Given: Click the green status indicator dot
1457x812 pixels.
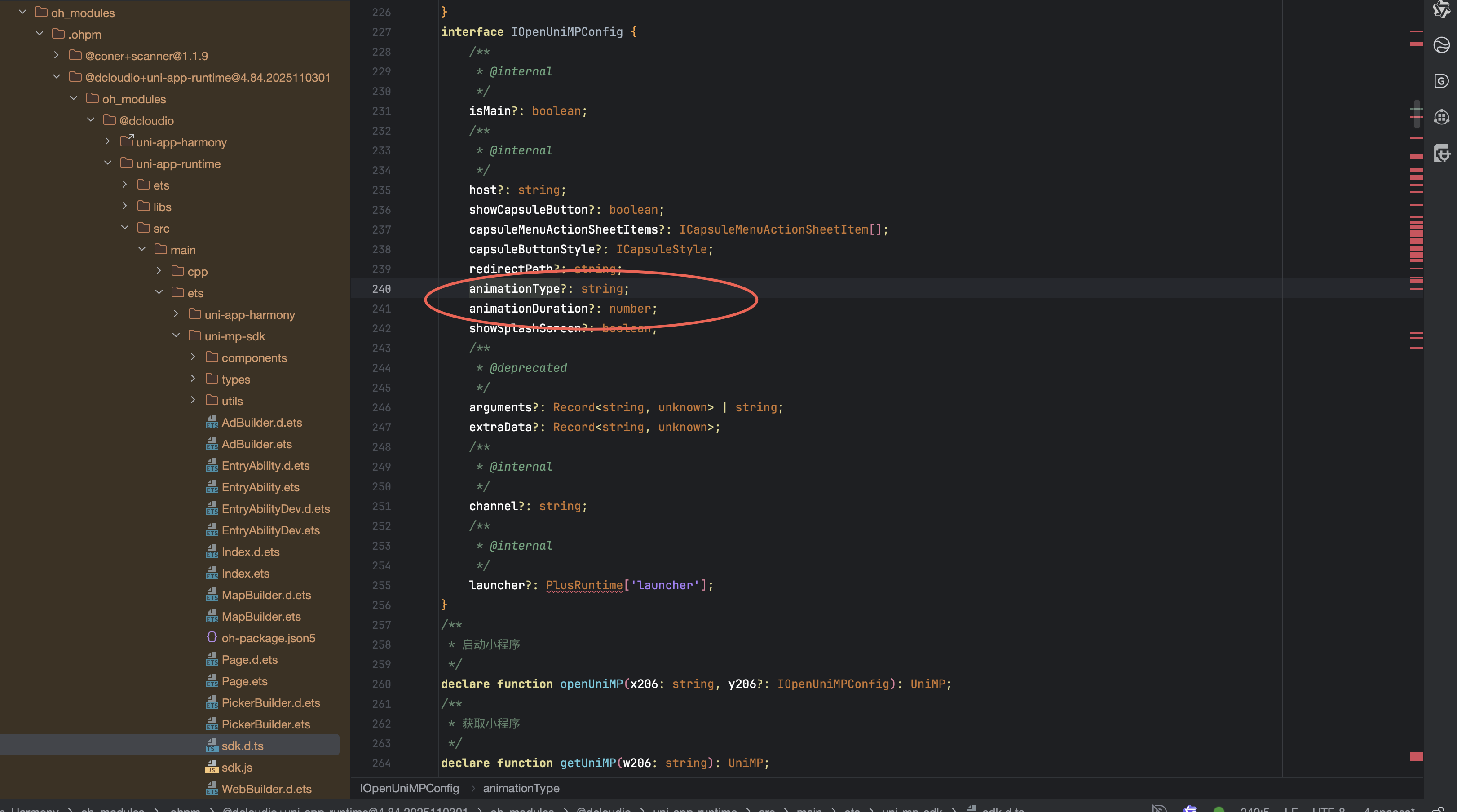Looking at the screenshot, I should (x=1219, y=809).
